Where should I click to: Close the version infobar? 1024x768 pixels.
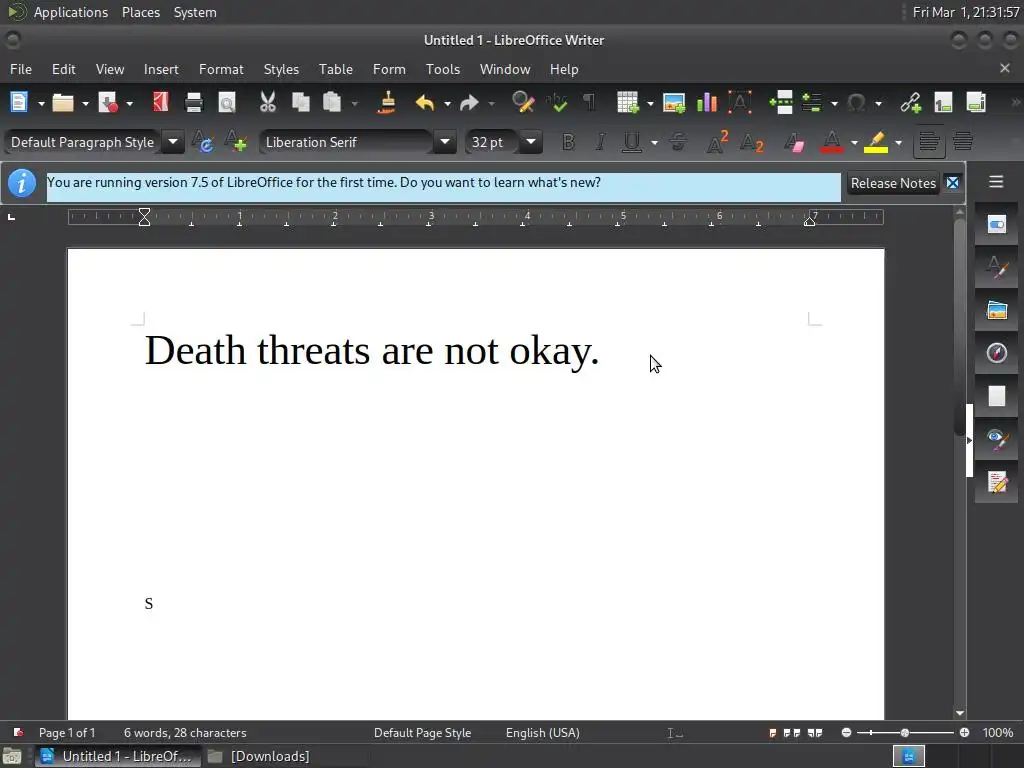(x=953, y=183)
